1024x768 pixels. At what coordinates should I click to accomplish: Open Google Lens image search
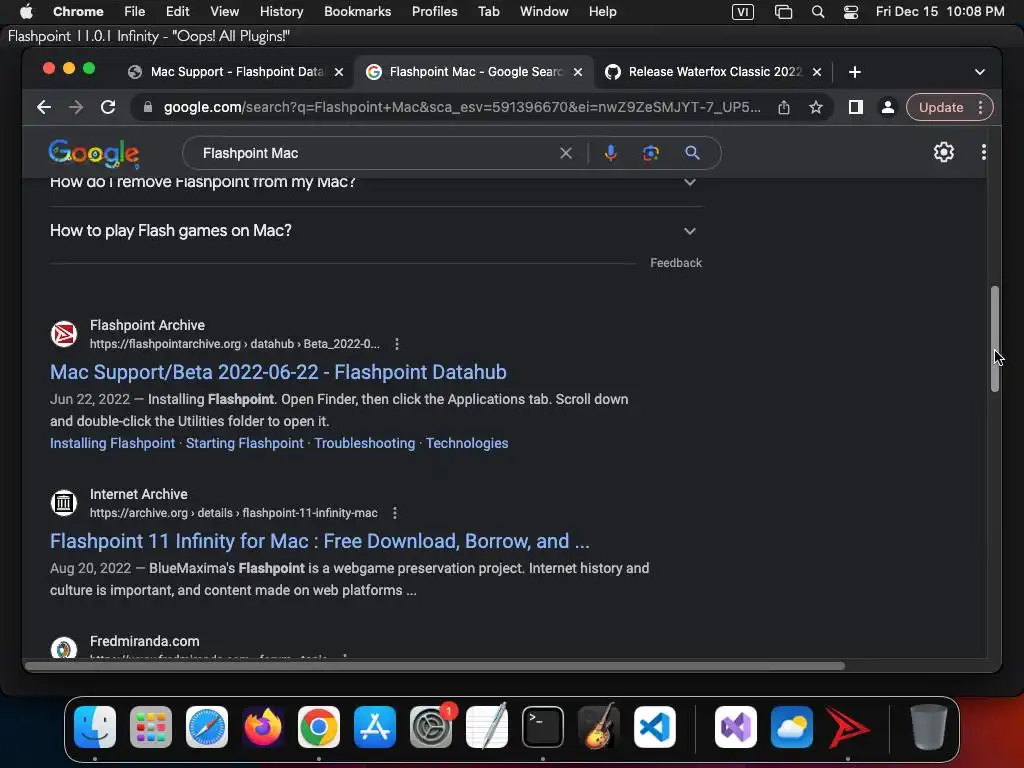click(x=650, y=153)
